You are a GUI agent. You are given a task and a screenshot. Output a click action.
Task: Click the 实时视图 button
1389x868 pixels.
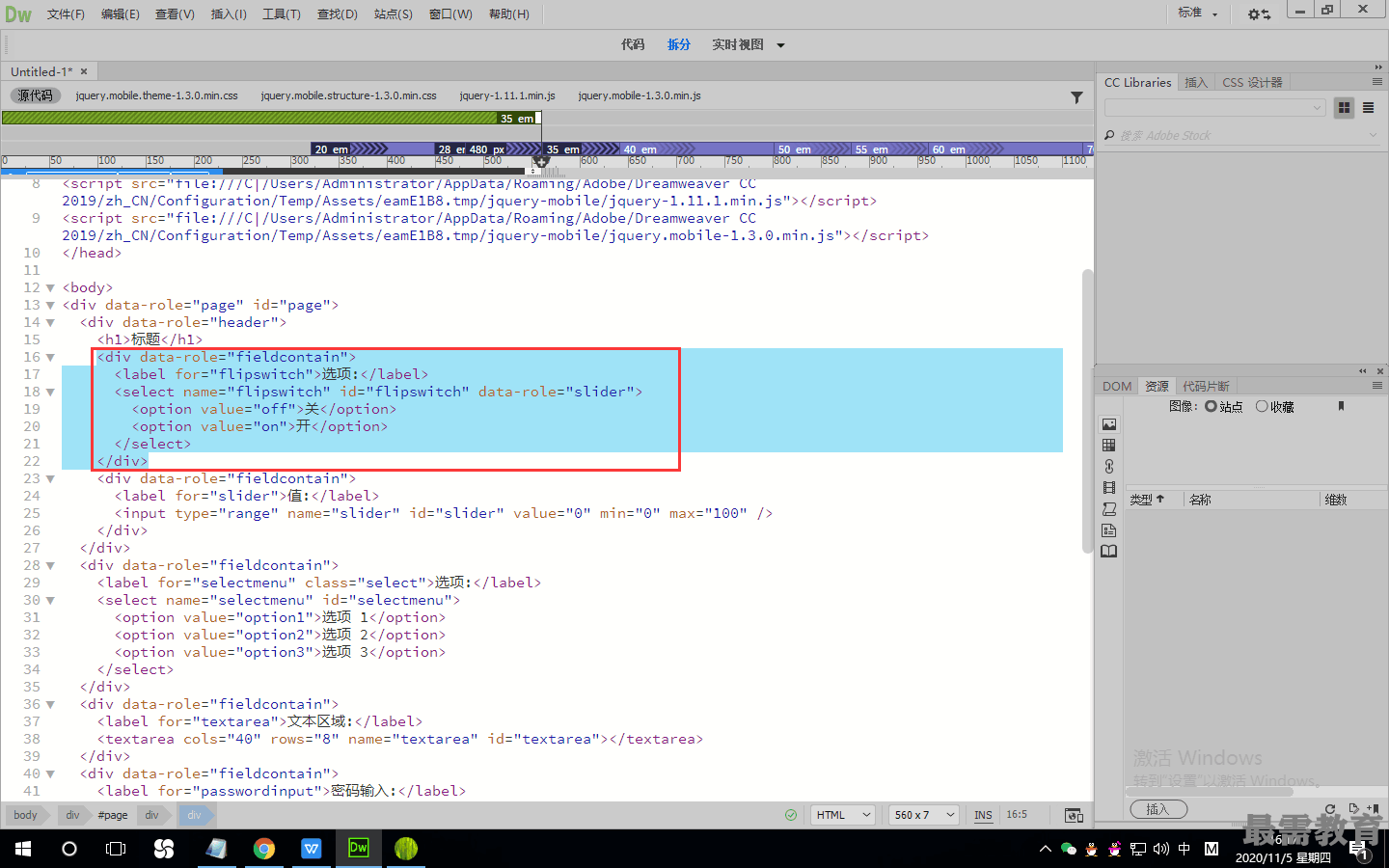pos(738,44)
